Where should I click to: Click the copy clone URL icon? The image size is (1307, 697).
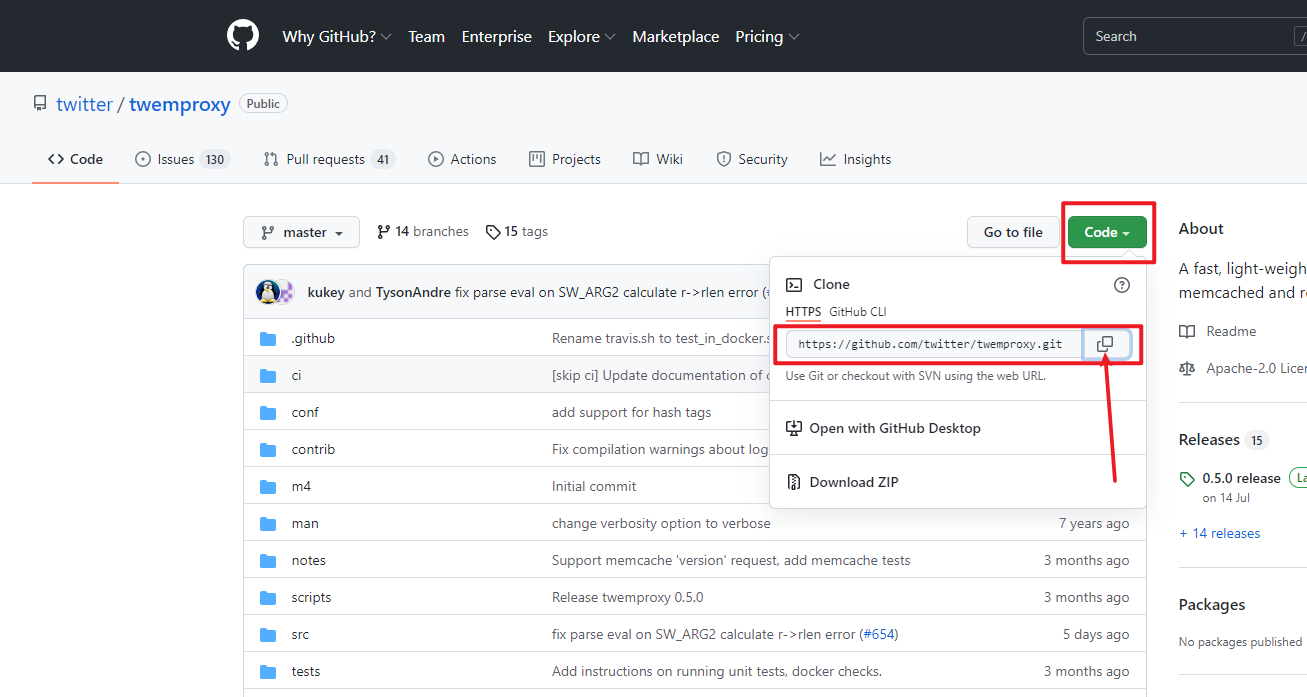[1105, 344]
